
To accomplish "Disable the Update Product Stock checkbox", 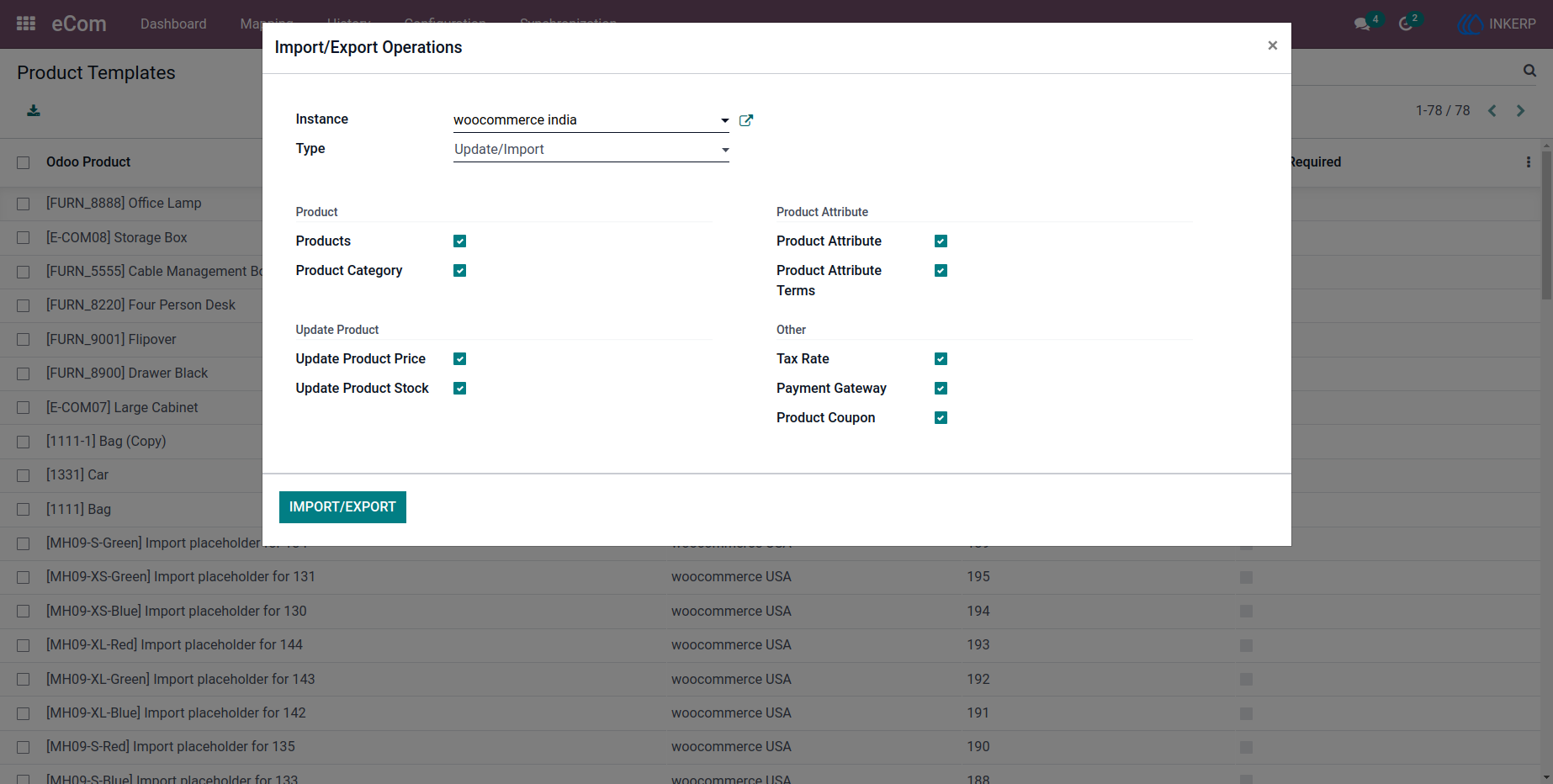I will coord(459,389).
